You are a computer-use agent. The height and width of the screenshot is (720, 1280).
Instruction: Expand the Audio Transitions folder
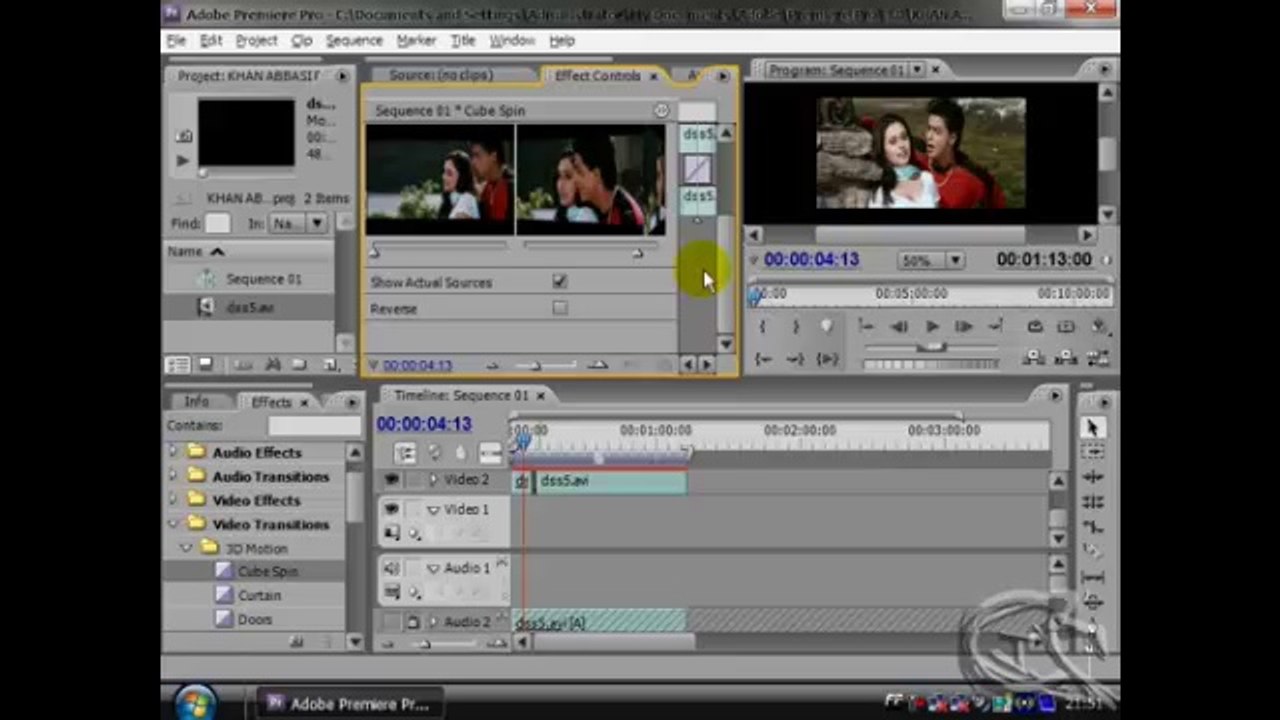click(172, 476)
